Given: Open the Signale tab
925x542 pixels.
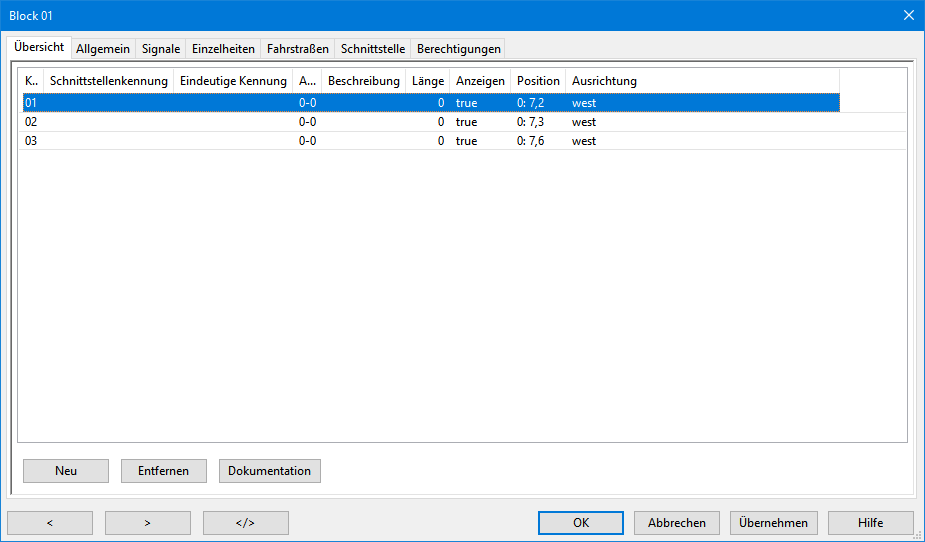Looking at the screenshot, I should point(161,48).
